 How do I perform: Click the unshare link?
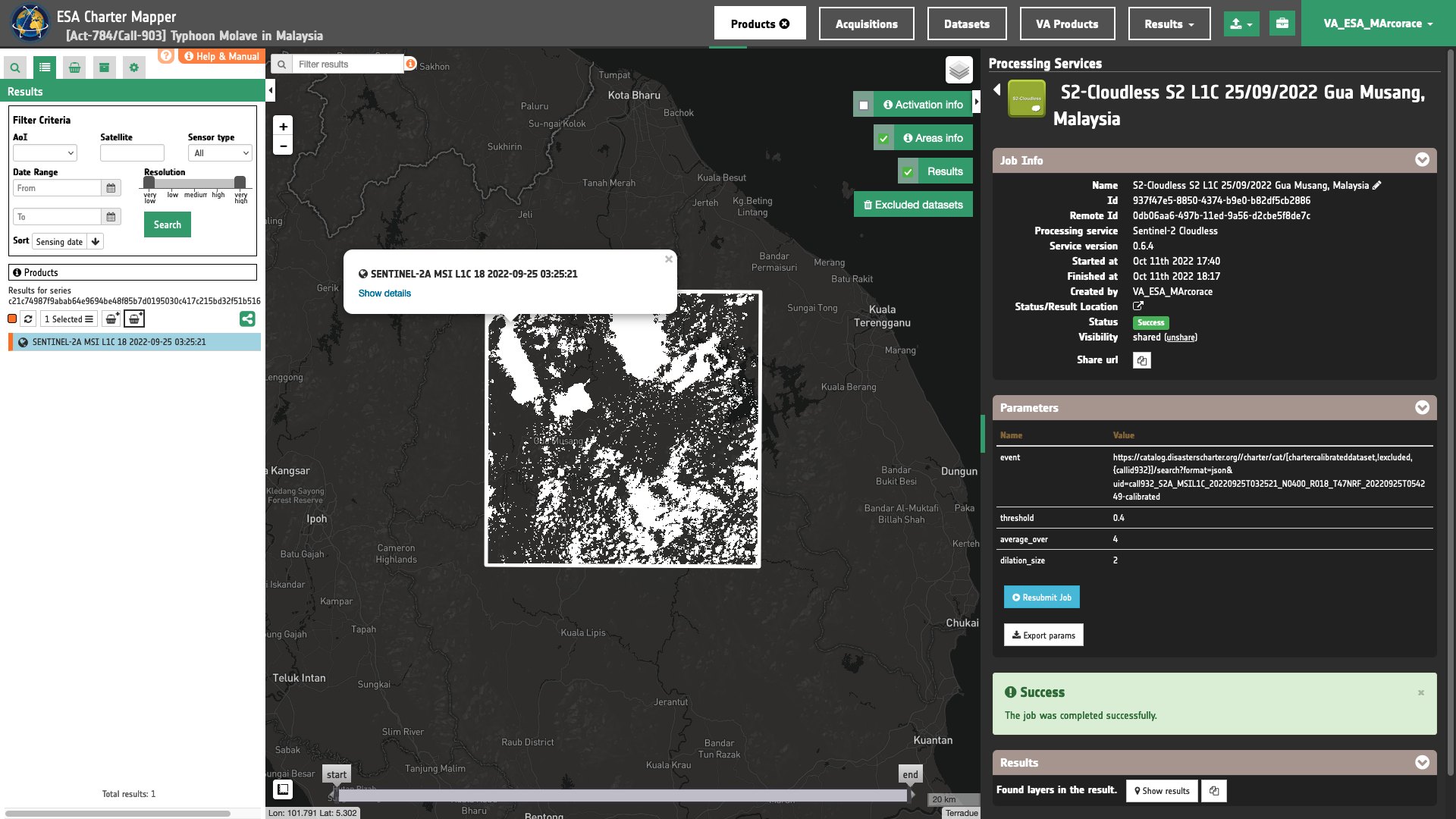point(1181,337)
